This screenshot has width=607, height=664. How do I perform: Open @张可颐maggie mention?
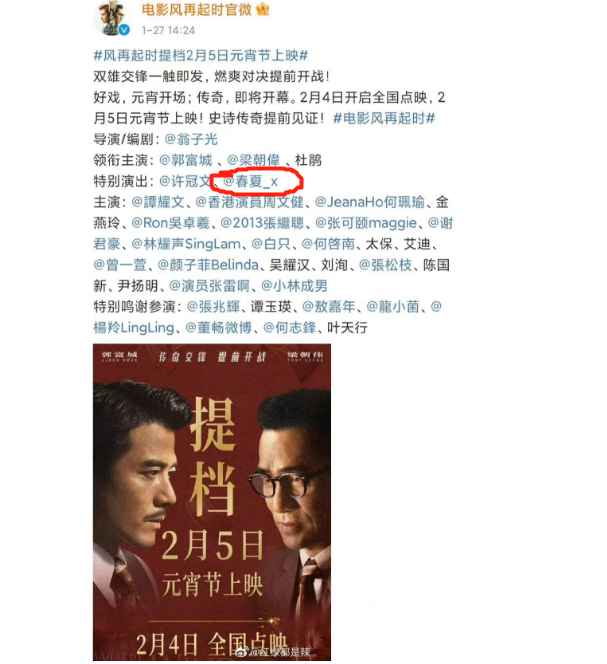pyautogui.click(x=366, y=223)
